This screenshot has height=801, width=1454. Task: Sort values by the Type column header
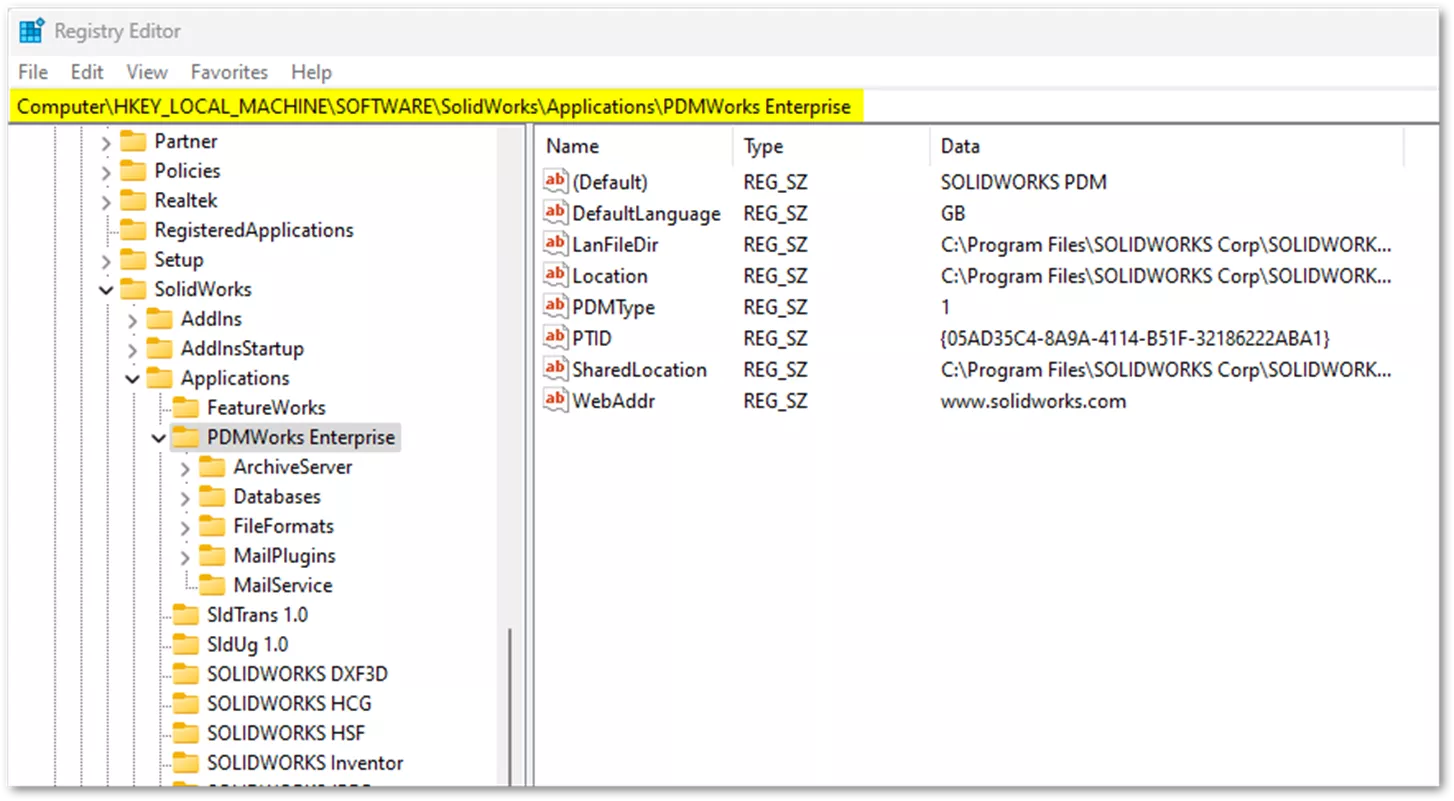tap(832, 146)
